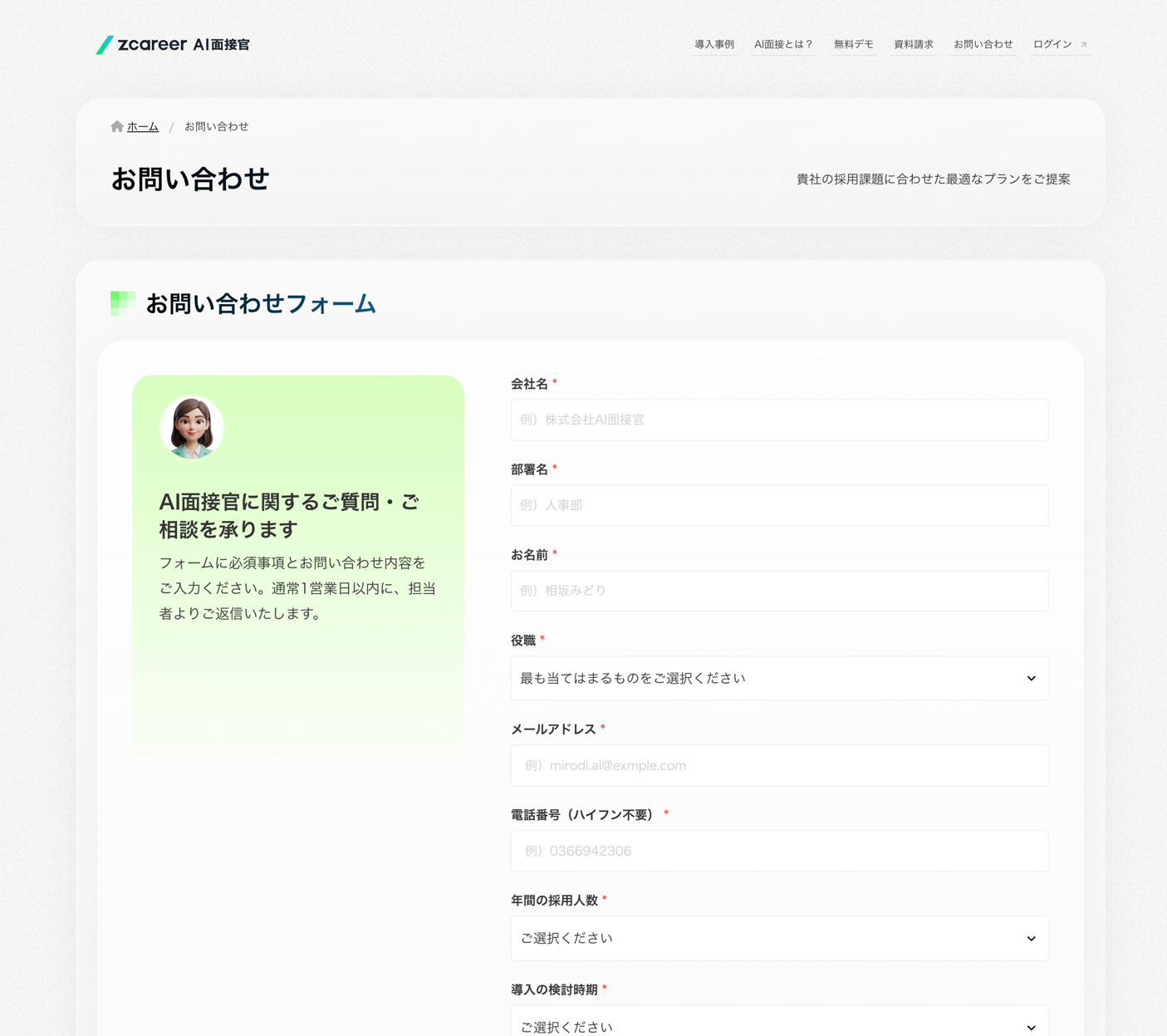Click the ホーム breadcrumb link
Image resolution: width=1167 pixels, height=1036 pixels.
[x=143, y=127]
